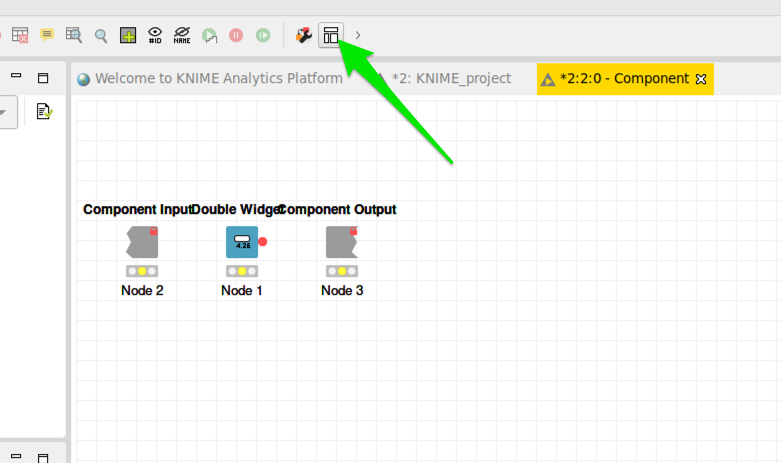Select the Double Widget node icon
The width and height of the screenshot is (781, 463).
pyautogui.click(x=242, y=242)
